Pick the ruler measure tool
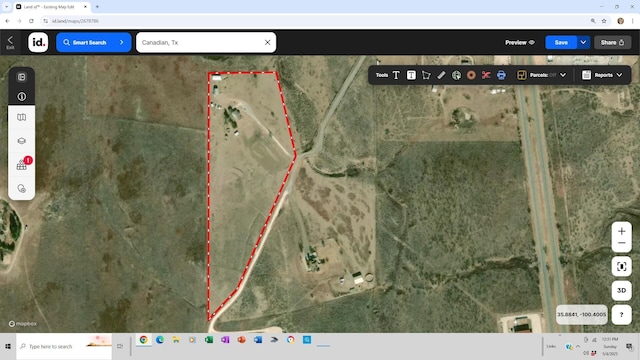Image resolution: width=640 pixels, height=360 pixels. pyautogui.click(x=441, y=75)
